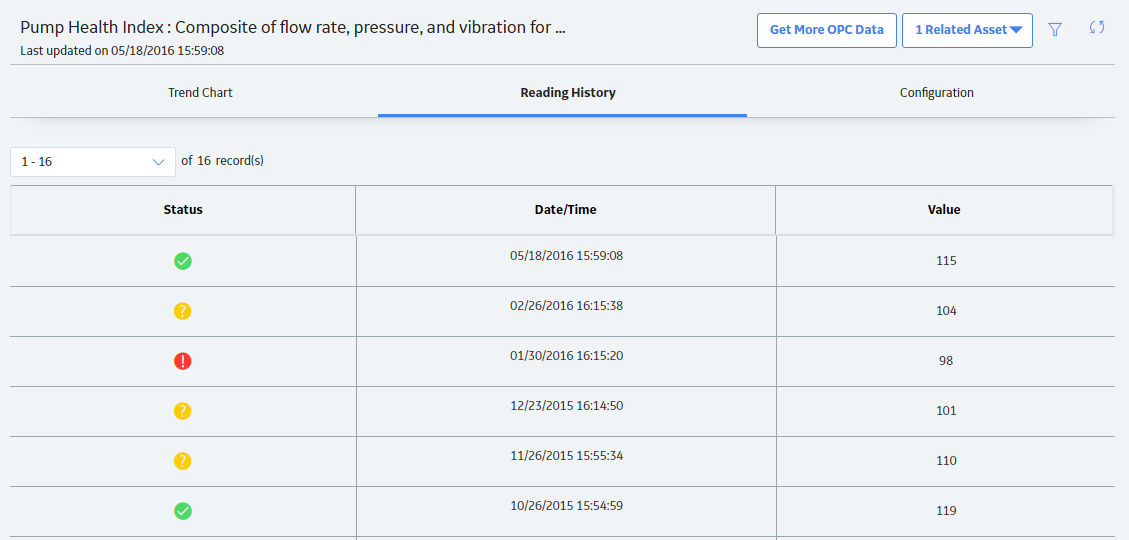The width and height of the screenshot is (1129, 540).
Task: Sort by the Date/Time column header
Action: click(566, 210)
